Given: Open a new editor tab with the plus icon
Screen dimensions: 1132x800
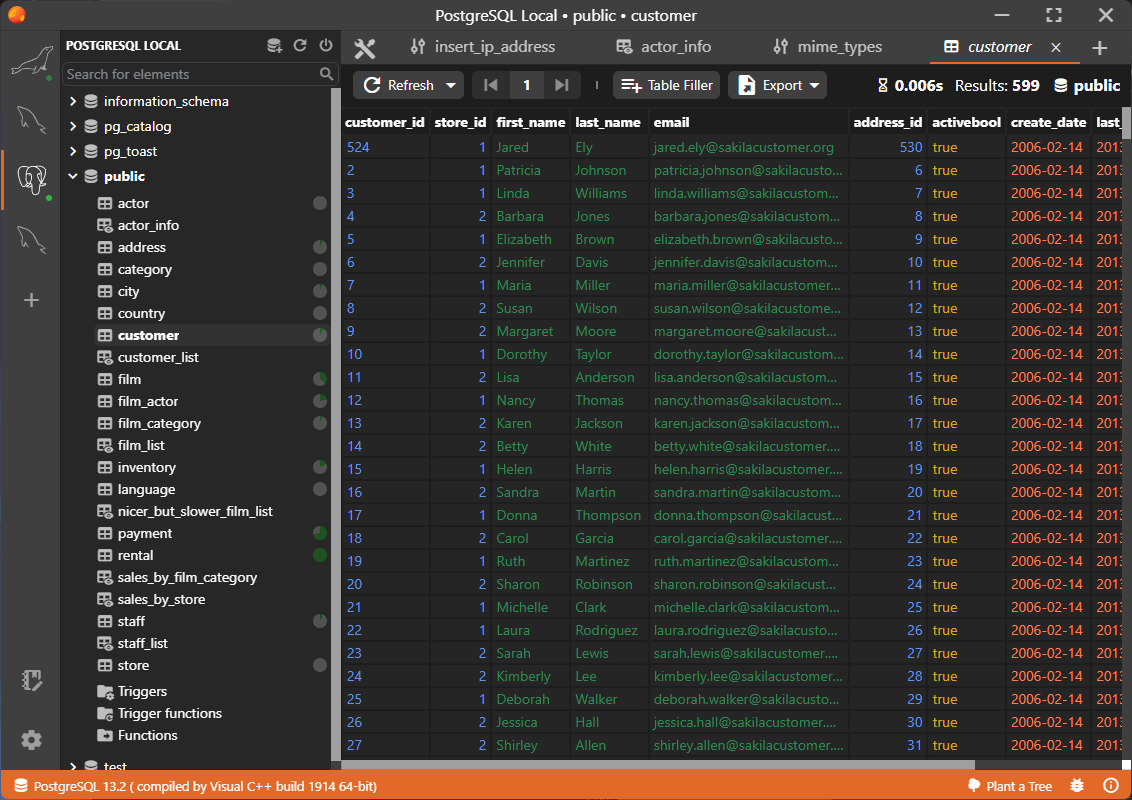Looking at the screenshot, I should point(1100,47).
